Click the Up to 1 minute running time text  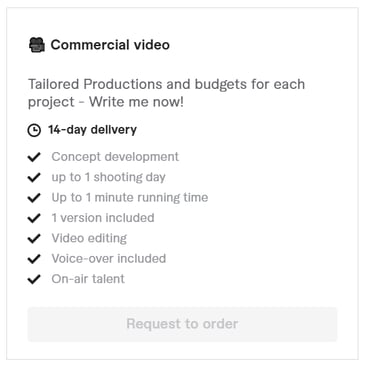coord(130,197)
